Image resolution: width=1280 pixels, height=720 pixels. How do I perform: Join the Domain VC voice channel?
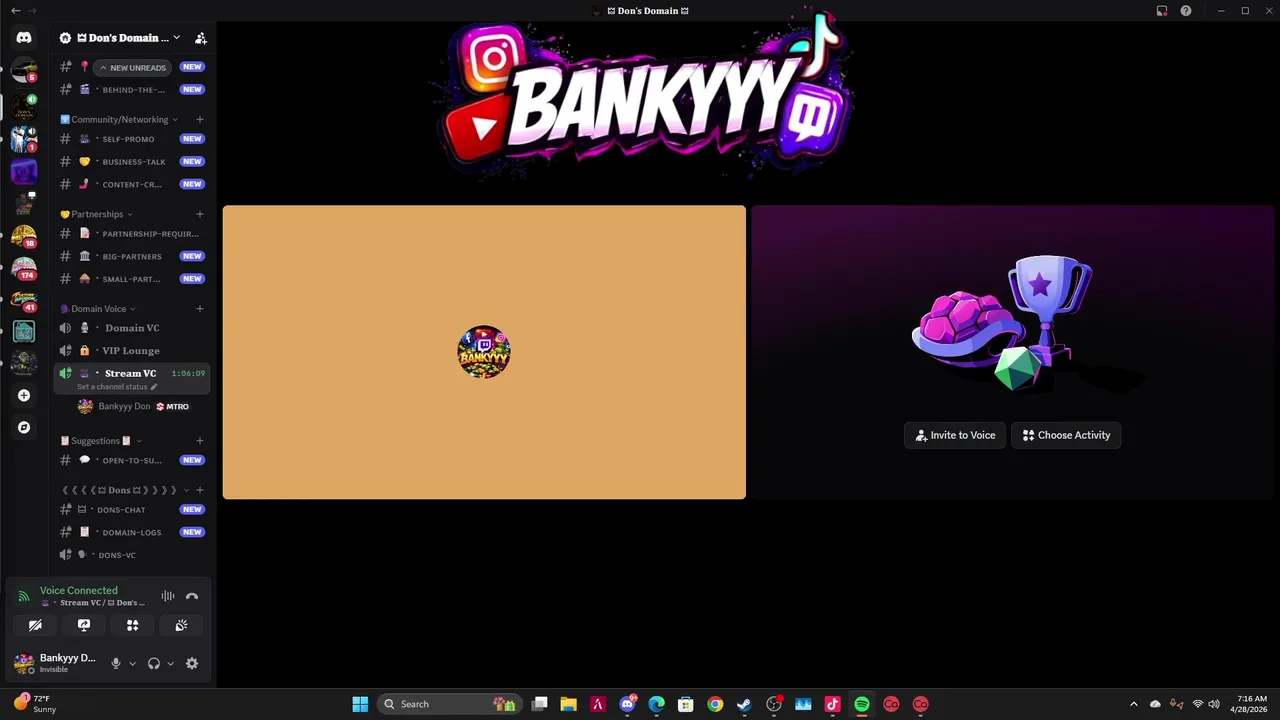click(131, 328)
